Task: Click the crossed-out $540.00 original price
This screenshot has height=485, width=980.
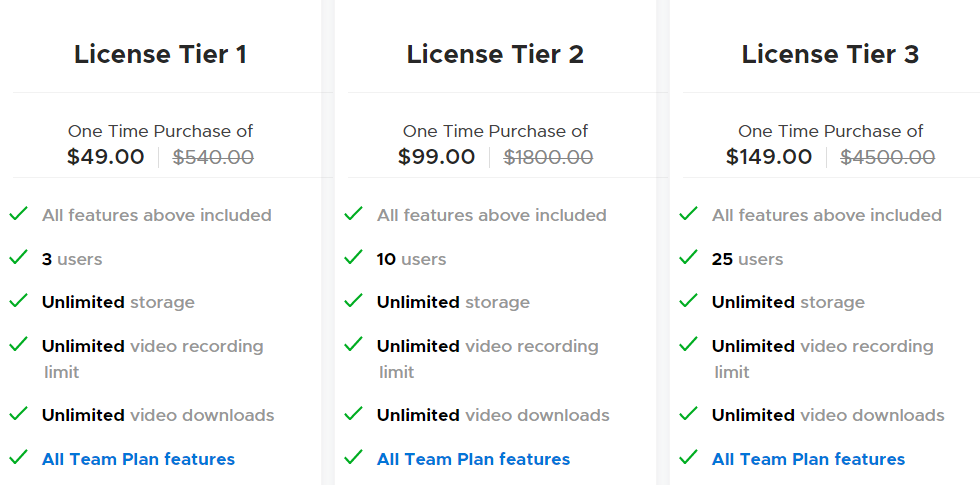Action: pos(213,157)
